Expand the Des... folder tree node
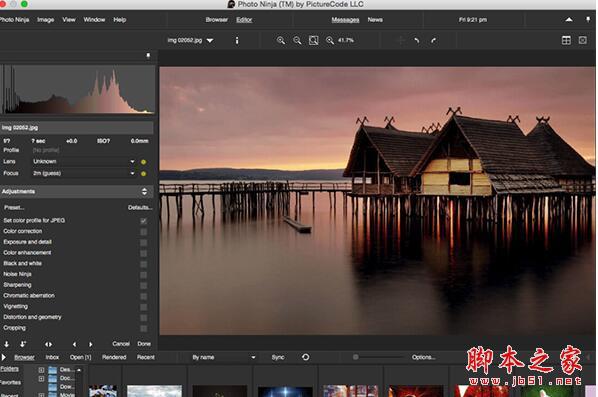 pos(41,370)
